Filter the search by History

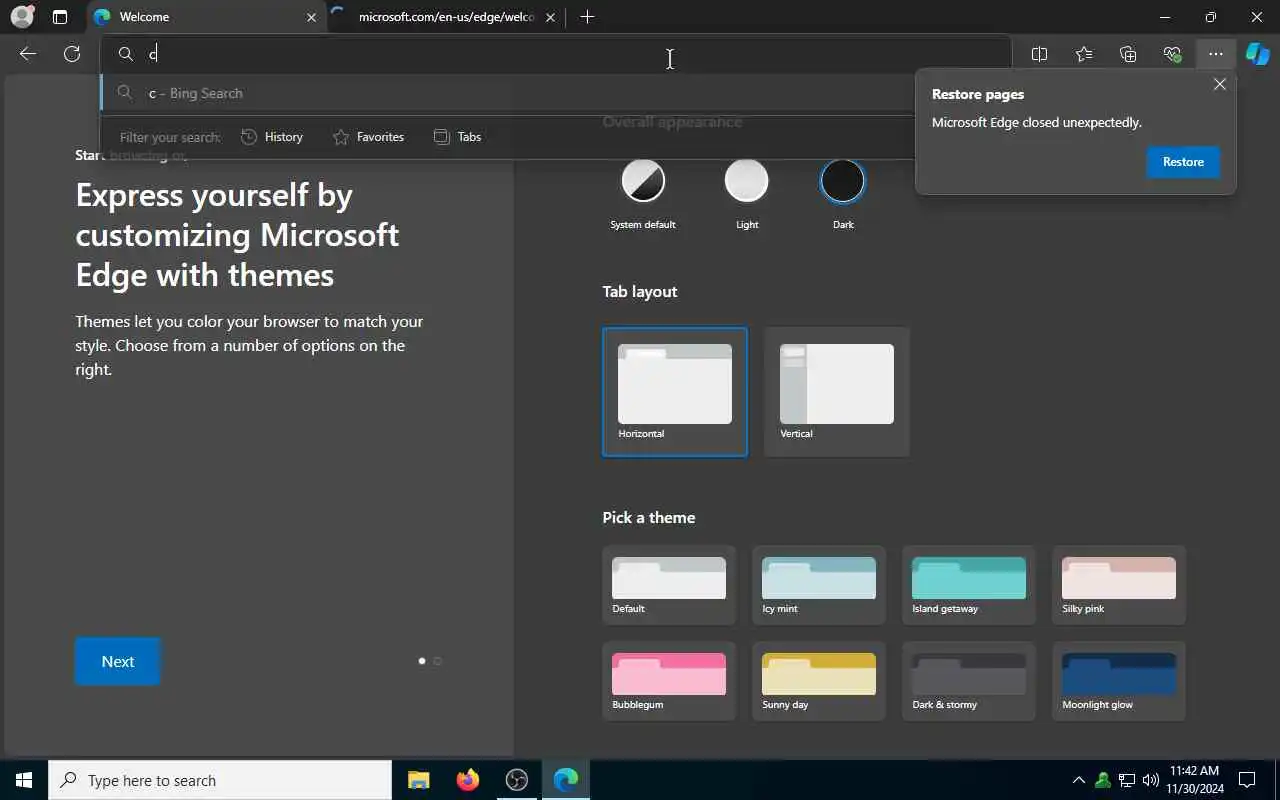(x=272, y=137)
